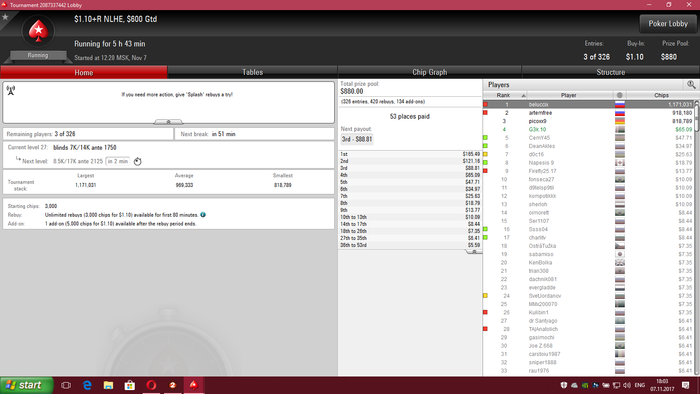Sort players by Rank column header
Screen dimensions: 700x394
[505, 95]
